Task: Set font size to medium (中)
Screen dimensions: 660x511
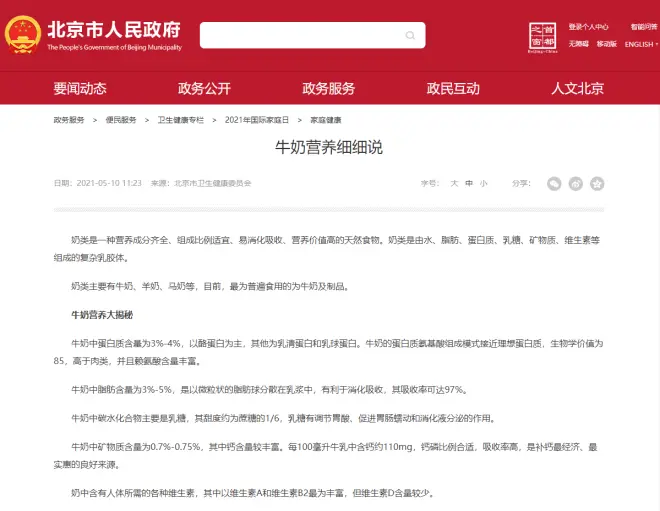Action: (x=468, y=183)
